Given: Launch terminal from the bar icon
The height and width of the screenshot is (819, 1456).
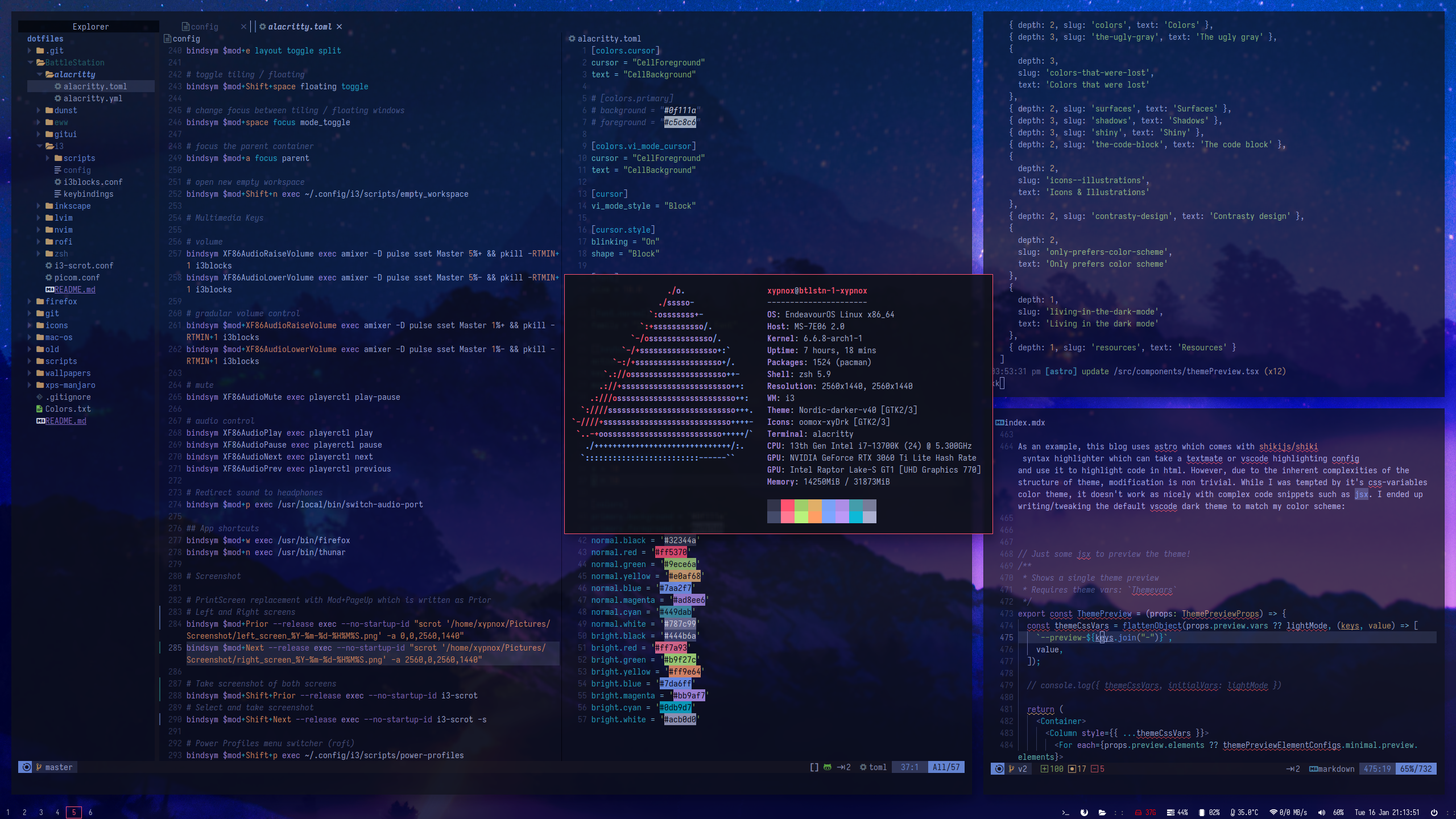Looking at the screenshot, I should [1066, 812].
